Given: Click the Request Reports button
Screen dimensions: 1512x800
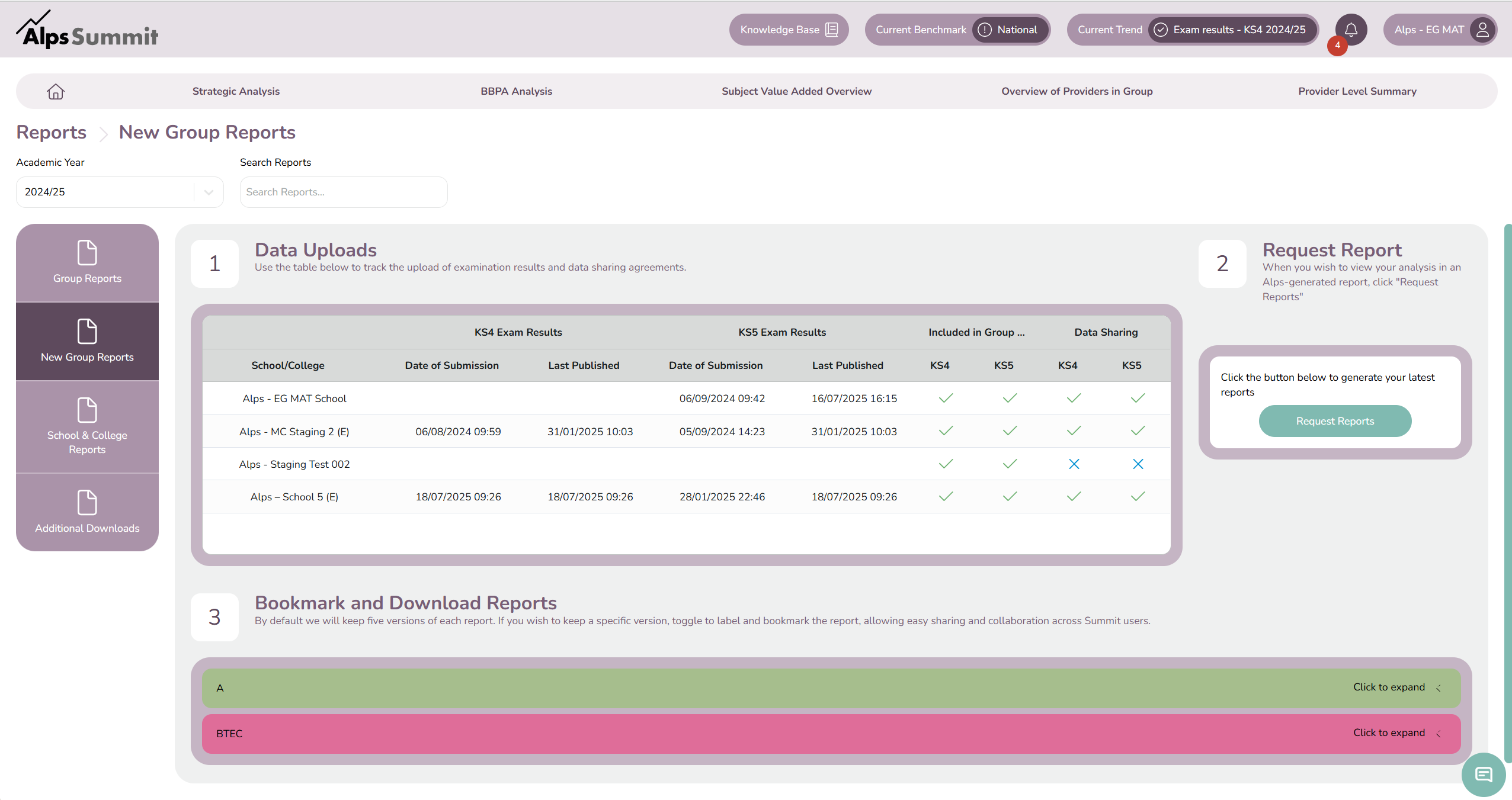Looking at the screenshot, I should [1335, 421].
